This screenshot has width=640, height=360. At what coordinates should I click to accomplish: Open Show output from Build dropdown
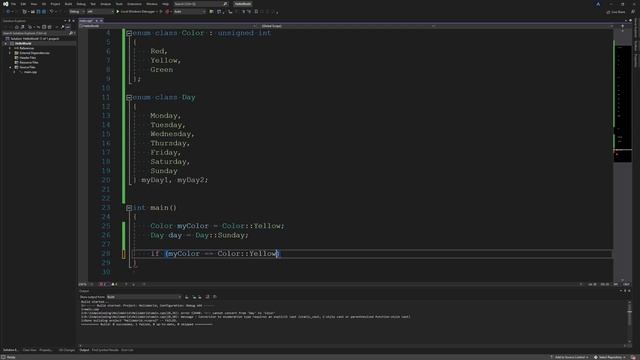point(144,297)
